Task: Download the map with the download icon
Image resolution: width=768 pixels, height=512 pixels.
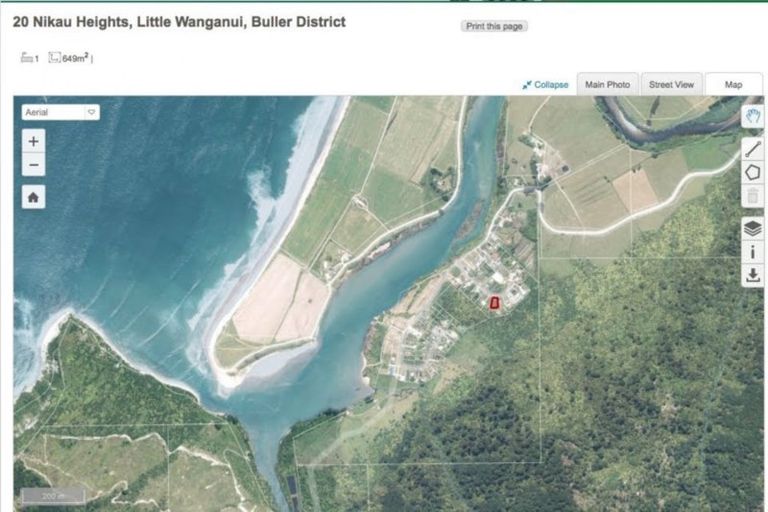Action: (753, 276)
